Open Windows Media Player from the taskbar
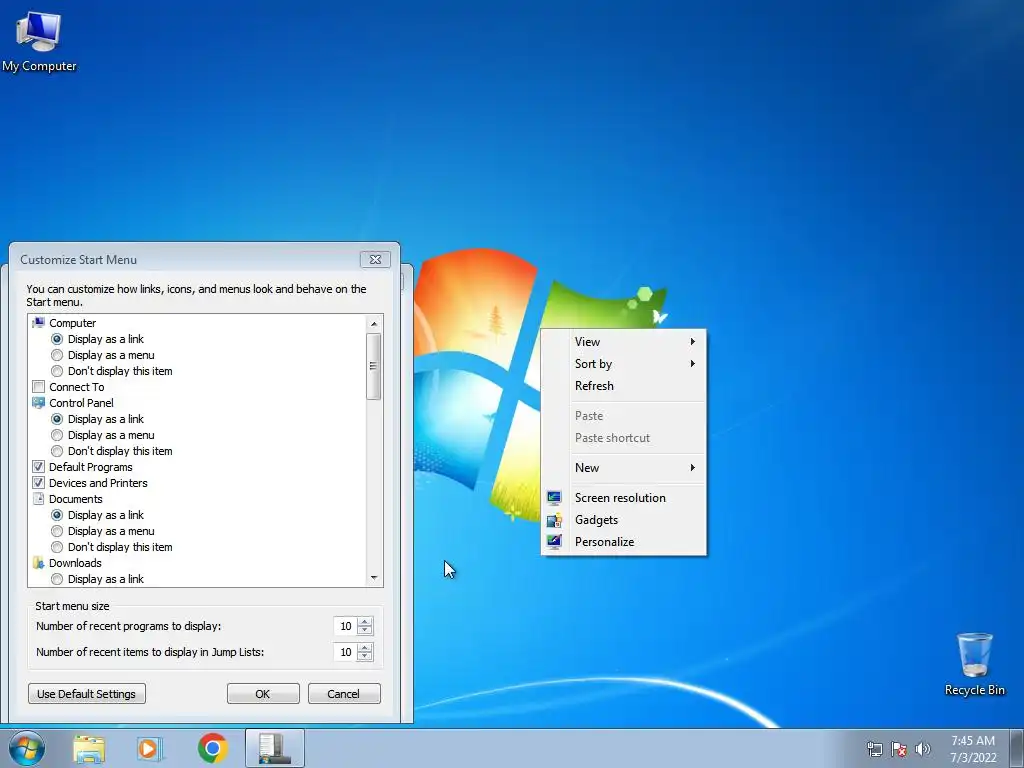Image resolution: width=1024 pixels, height=768 pixels. (150, 748)
